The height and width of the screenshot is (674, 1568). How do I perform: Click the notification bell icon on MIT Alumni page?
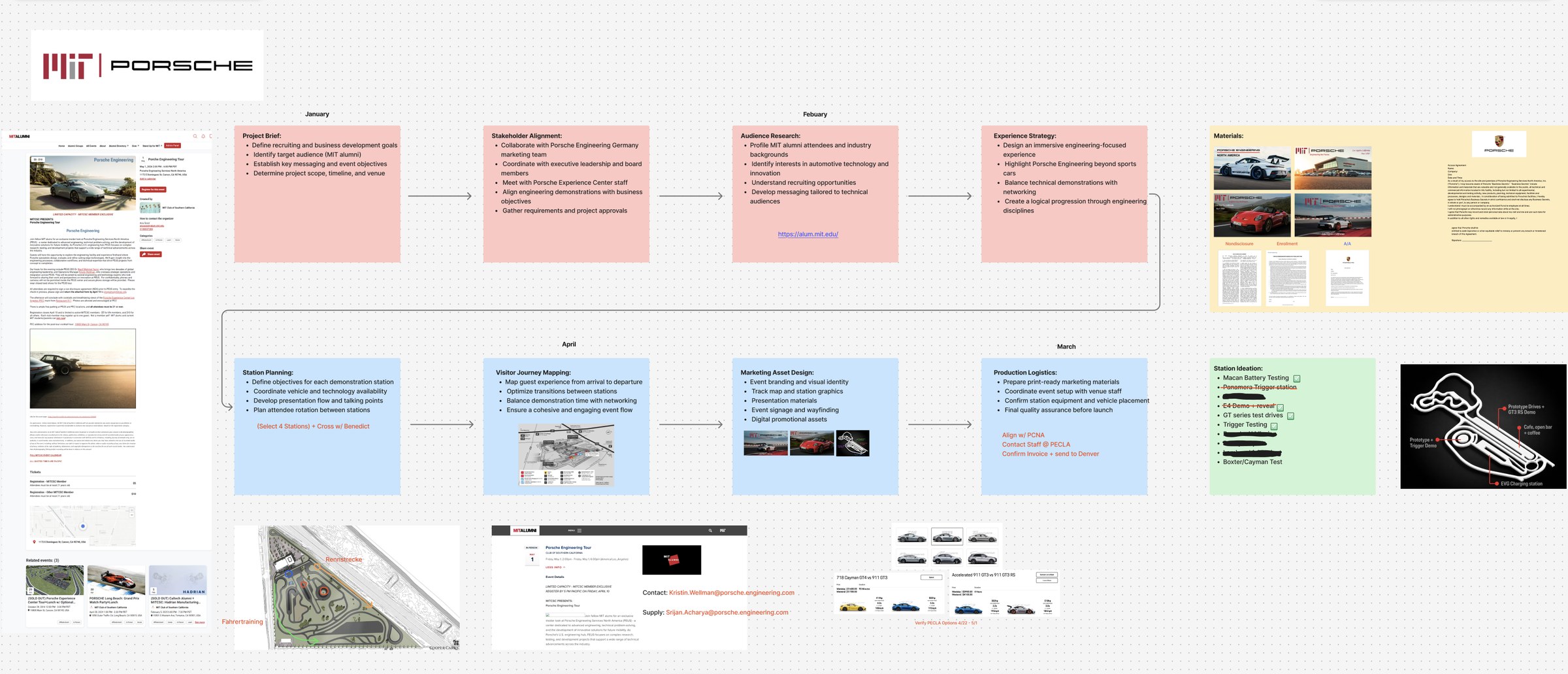pyautogui.click(x=203, y=137)
